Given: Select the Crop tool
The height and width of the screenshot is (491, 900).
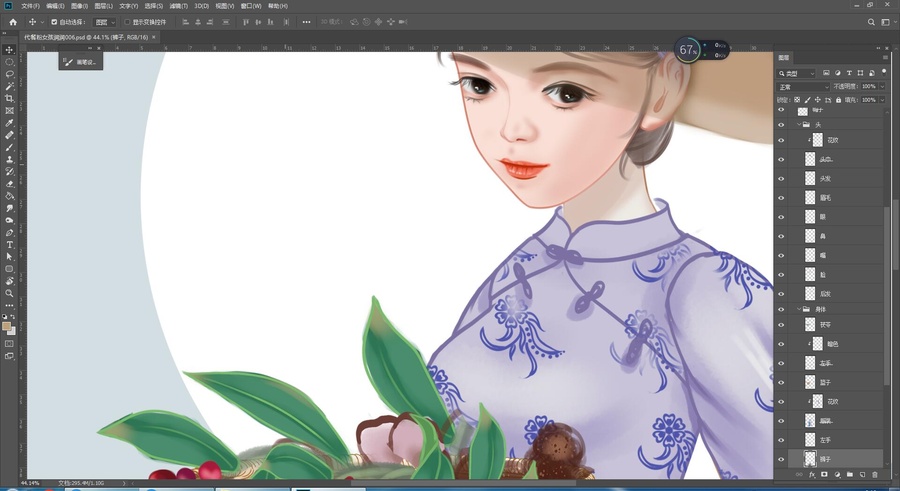Looking at the screenshot, I should 9,98.
